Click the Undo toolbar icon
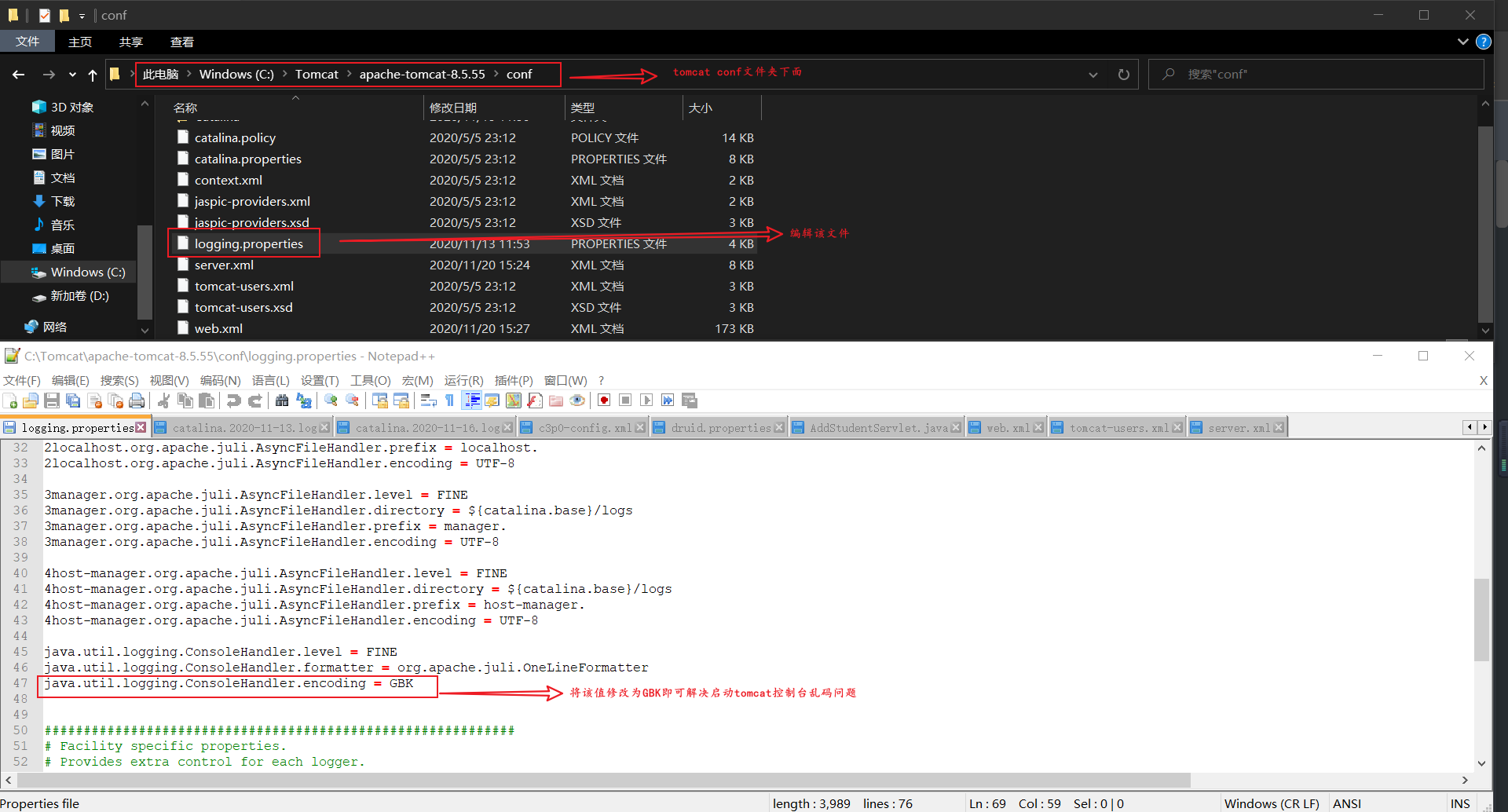The width and height of the screenshot is (1508, 812). click(x=233, y=401)
